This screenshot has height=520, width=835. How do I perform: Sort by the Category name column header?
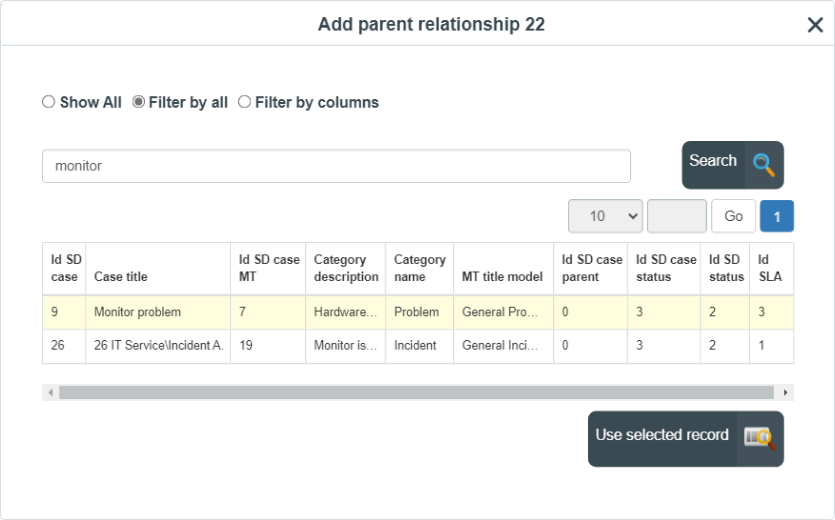pyautogui.click(x=420, y=269)
